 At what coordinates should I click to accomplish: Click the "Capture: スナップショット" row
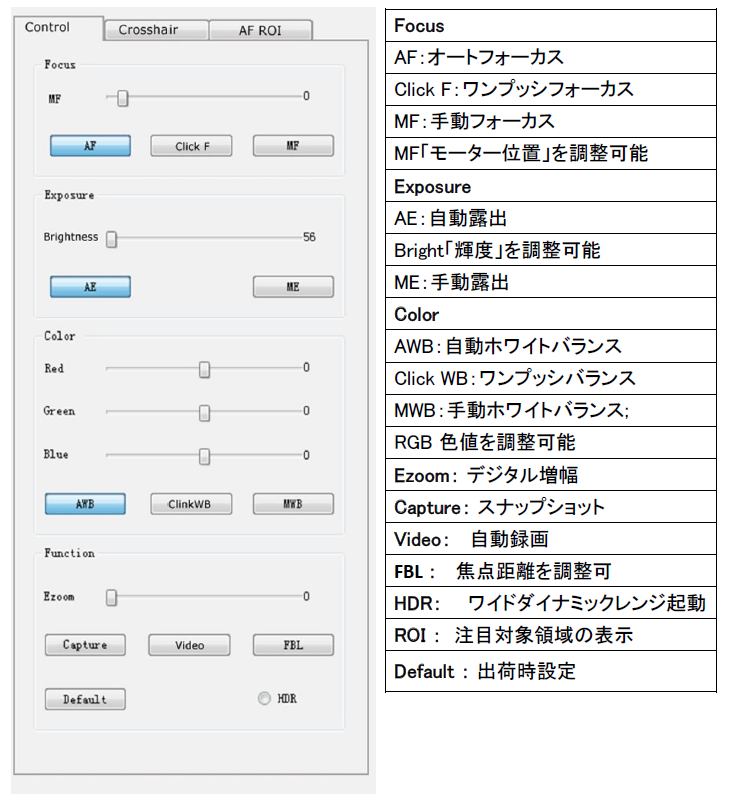[x=551, y=507]
